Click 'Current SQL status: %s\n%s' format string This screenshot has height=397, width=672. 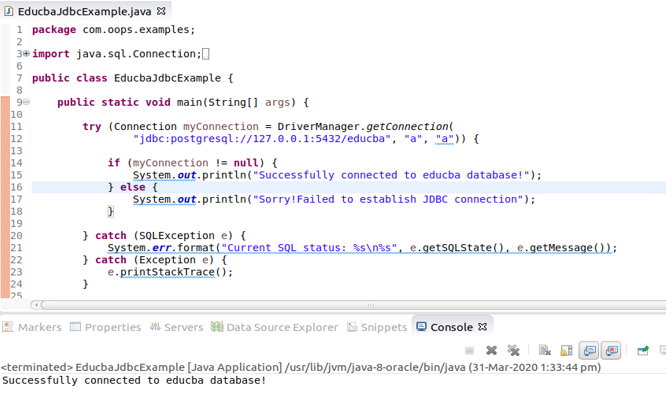tap(309, 248)
